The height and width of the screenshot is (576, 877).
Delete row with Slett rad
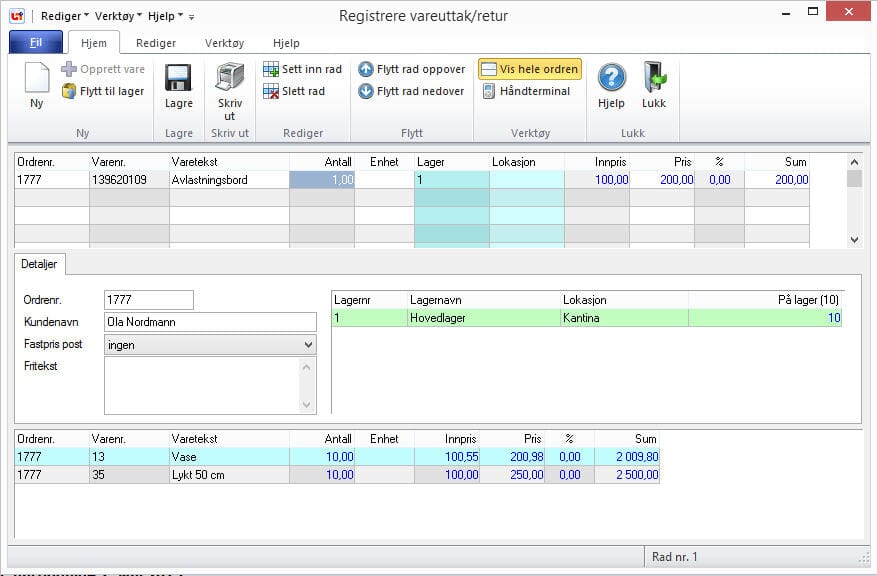pos(271,91)
